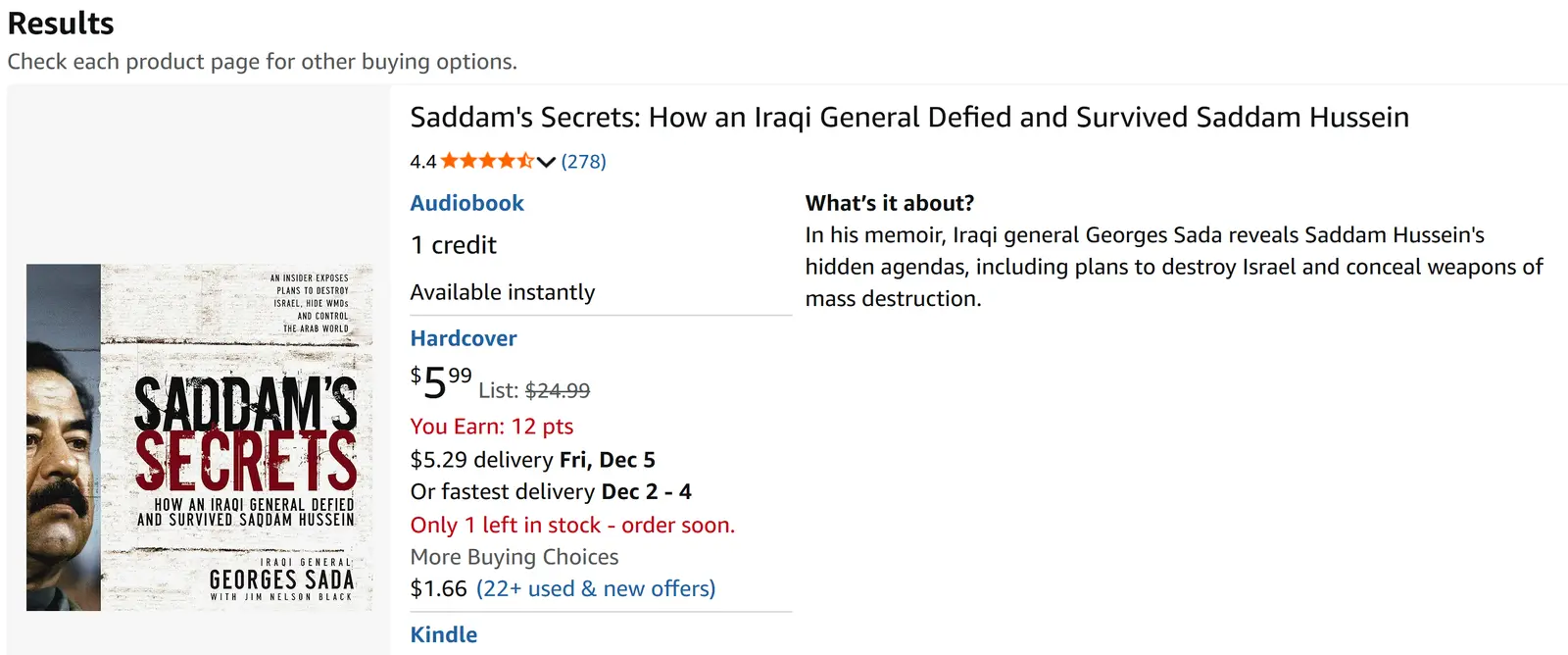Click the Results heading

click(61, 24)
